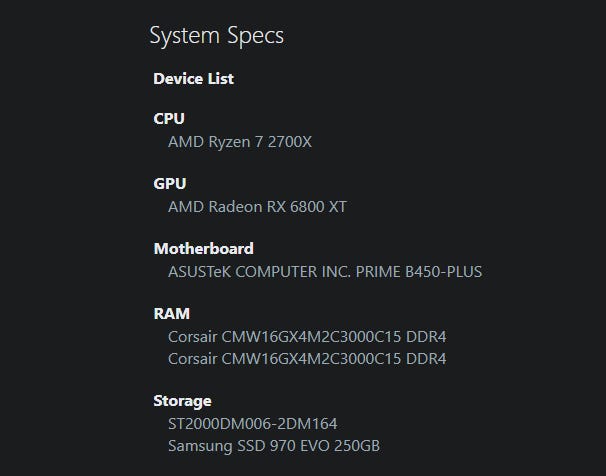Click the Motherboard section label
Screen dimensions: 606x476
[x=203, y=248]
